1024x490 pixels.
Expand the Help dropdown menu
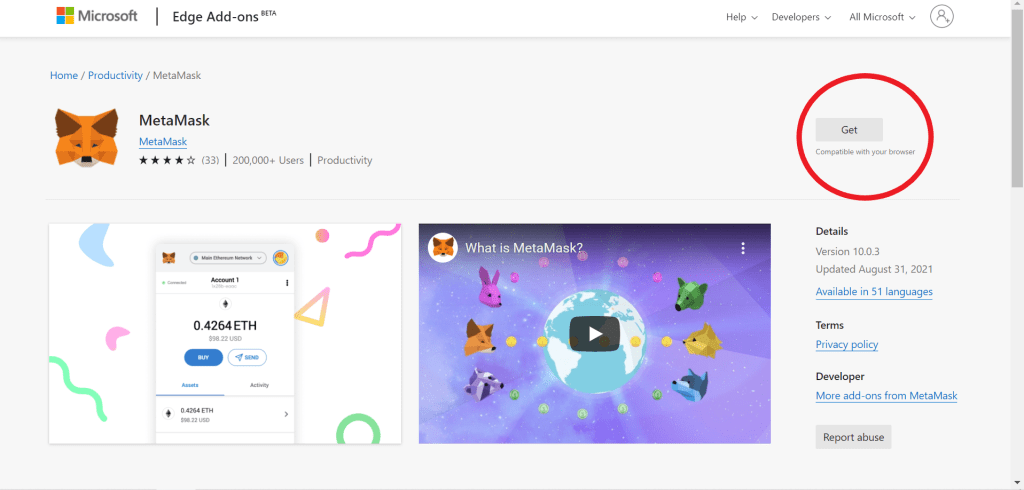coord(741,17)
